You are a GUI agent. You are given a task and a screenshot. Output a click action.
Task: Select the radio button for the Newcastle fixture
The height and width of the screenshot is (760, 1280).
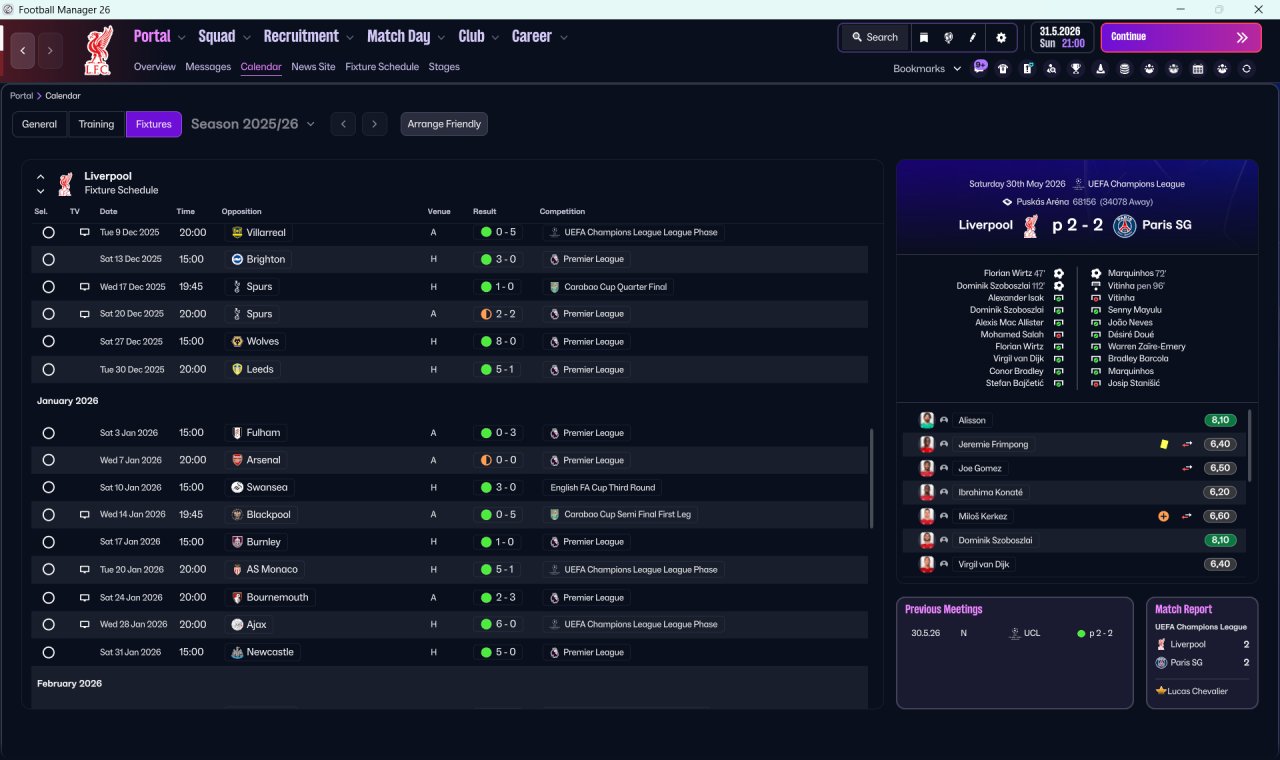click(48, 652)
